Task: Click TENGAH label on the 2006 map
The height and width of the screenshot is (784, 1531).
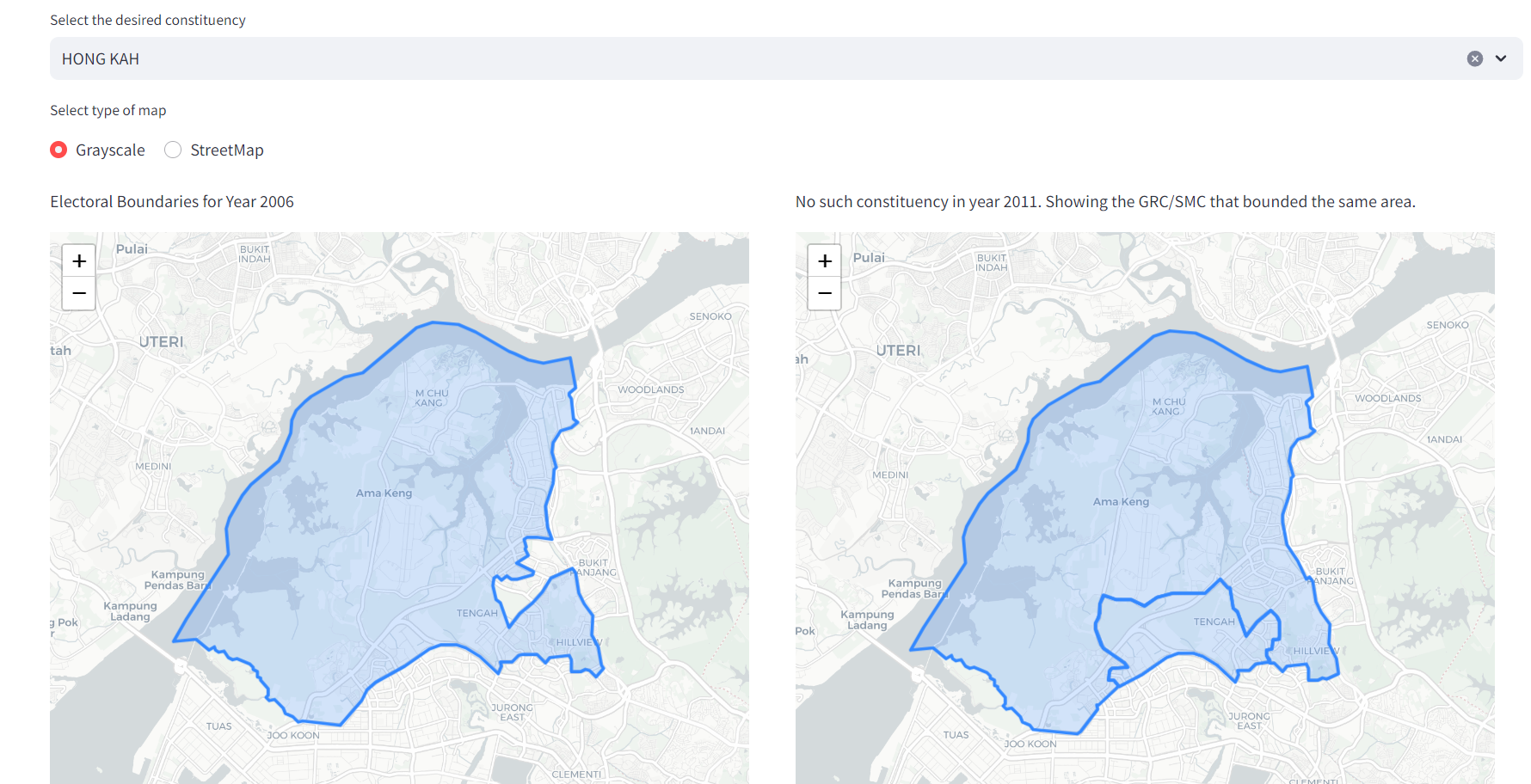Action: [477, 613]
